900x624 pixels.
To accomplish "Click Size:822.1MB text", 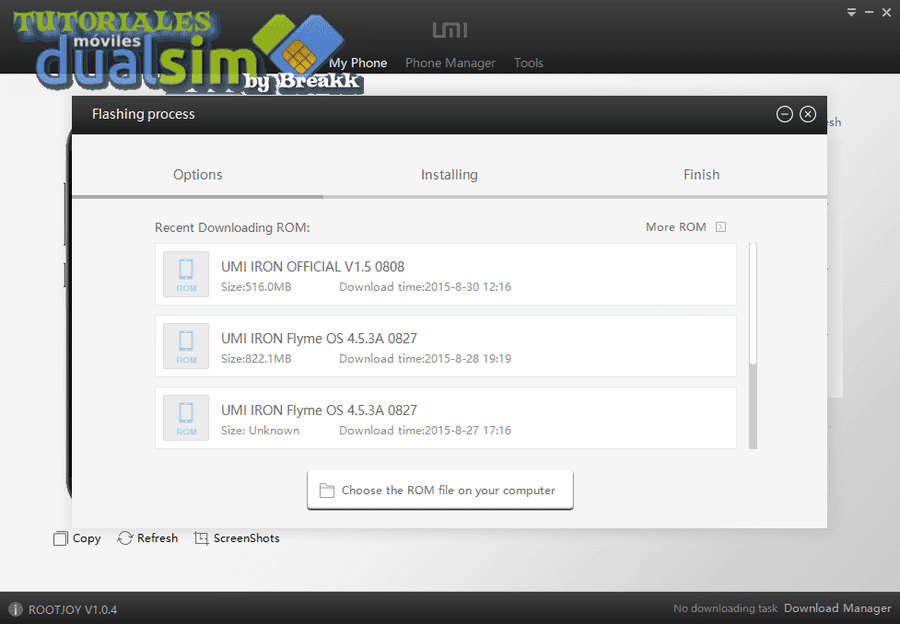I will click(x=256, y=359).
